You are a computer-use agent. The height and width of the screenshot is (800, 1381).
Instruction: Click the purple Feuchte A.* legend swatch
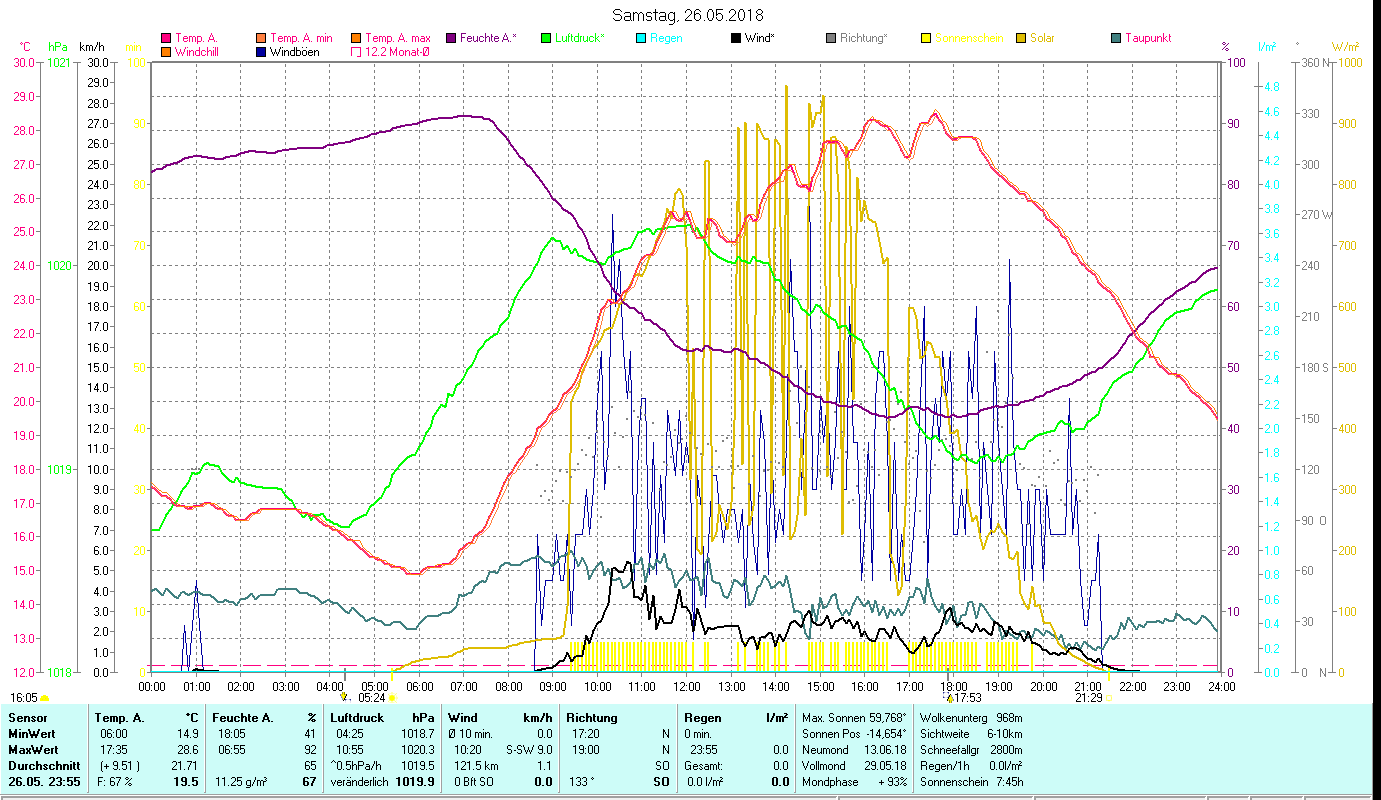(x=451, y=38)
